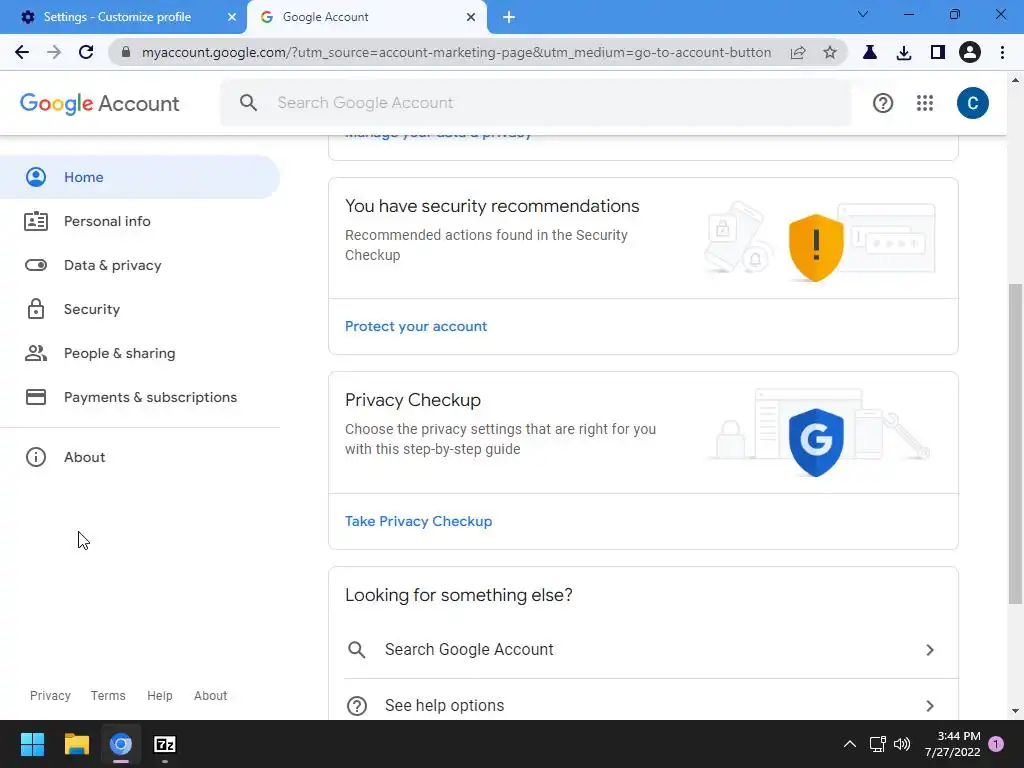Screen dimensions: 1024x768
Task: Select the Google Account browser tab
Action: [366, 17]
